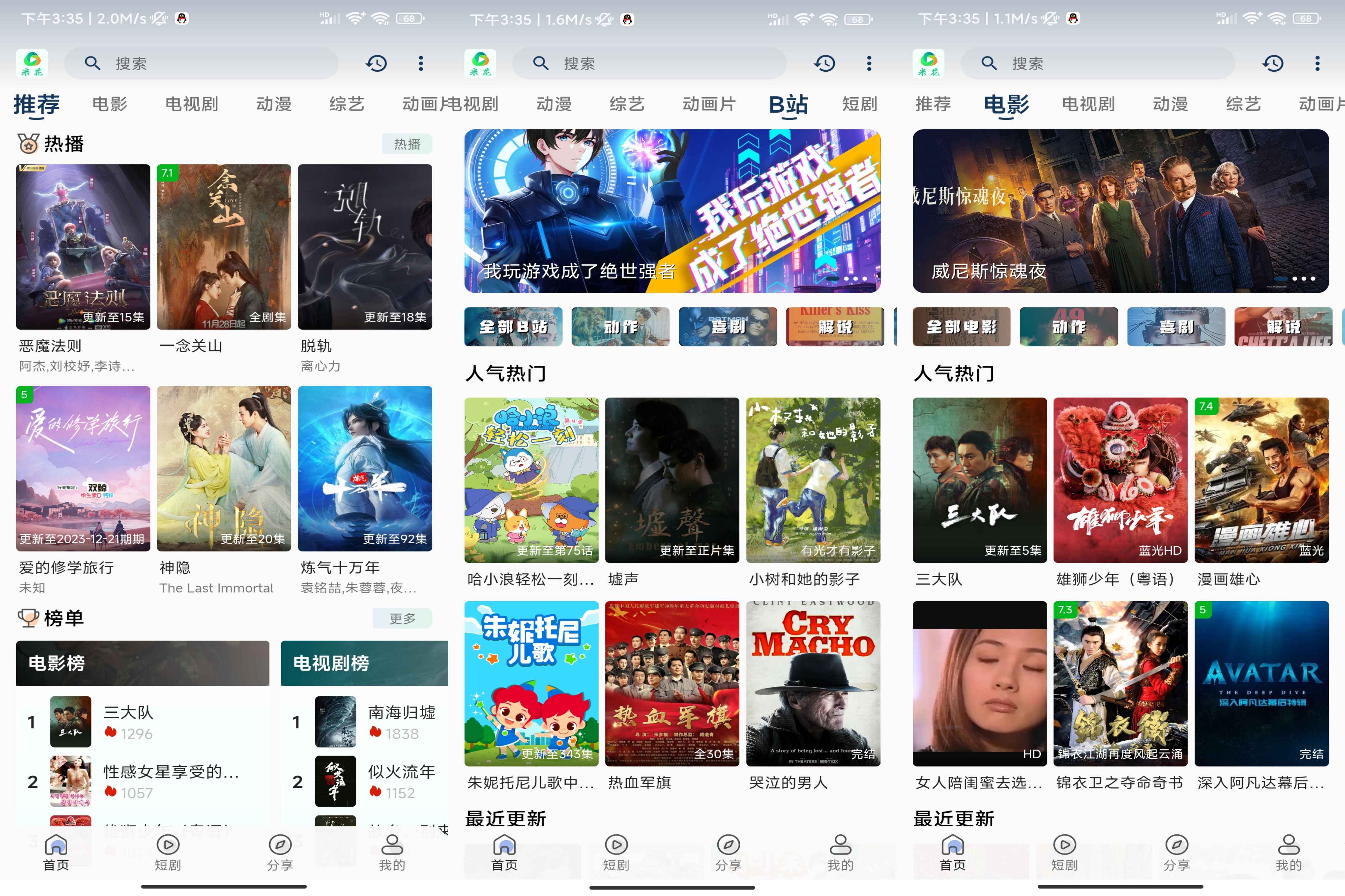Tap the trophy icon beside 榜单
The width and height of the screenshot is (1345, 896).
(28, 618)
